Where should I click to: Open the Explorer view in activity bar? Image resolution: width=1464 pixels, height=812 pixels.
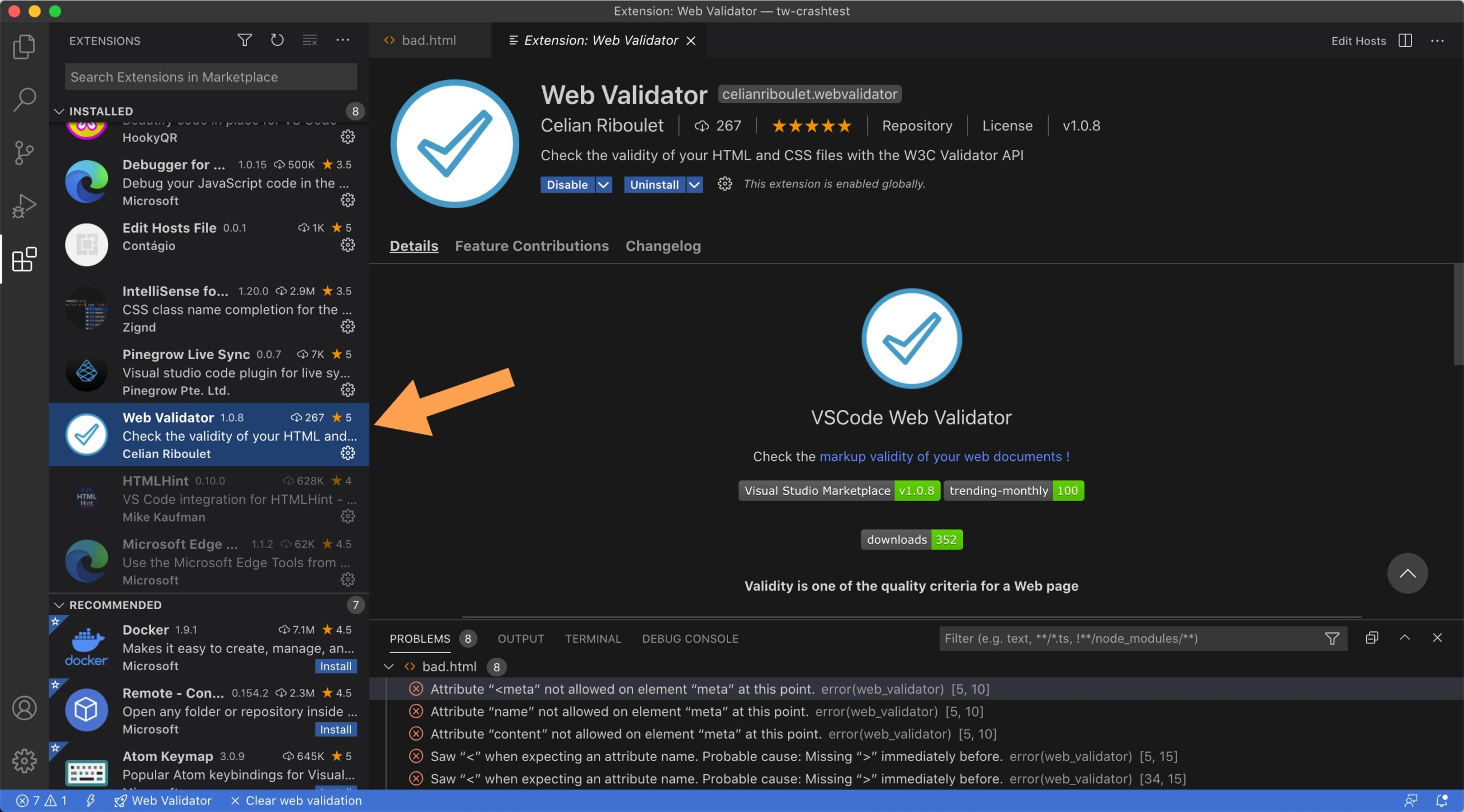pyautogui.click(x=24, y=47)
